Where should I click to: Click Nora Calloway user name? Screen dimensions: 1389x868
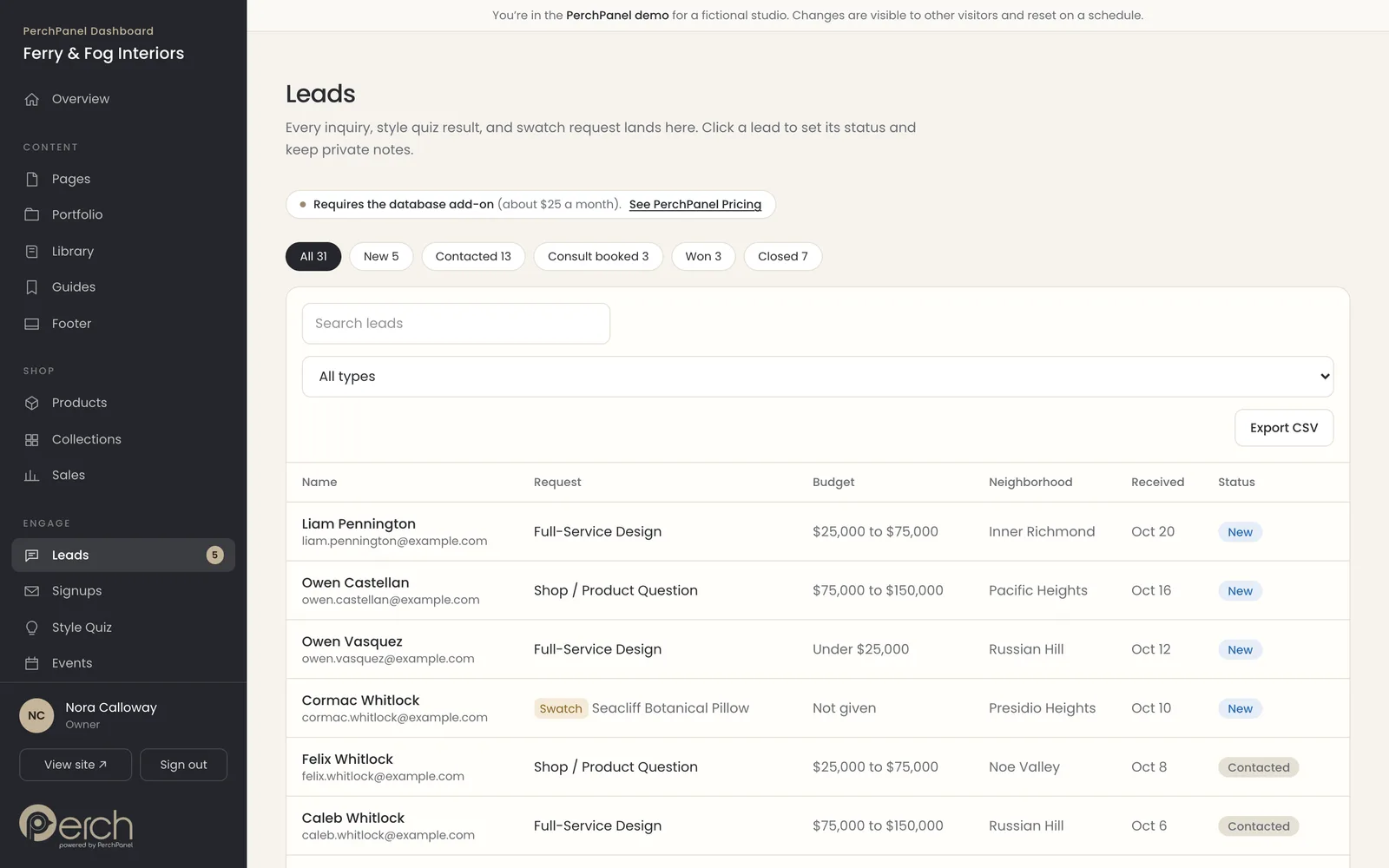[111, 707]
